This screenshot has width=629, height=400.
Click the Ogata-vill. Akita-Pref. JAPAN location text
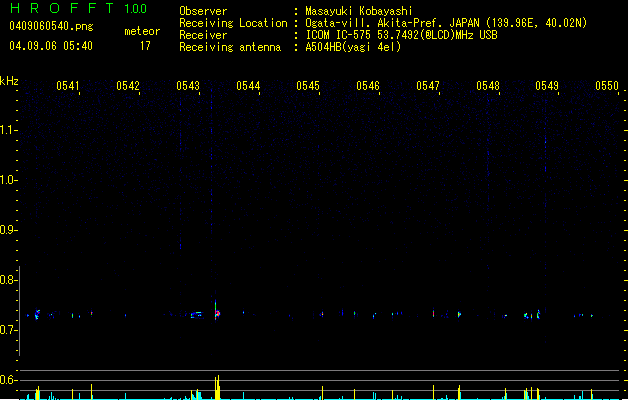(446, 23)
